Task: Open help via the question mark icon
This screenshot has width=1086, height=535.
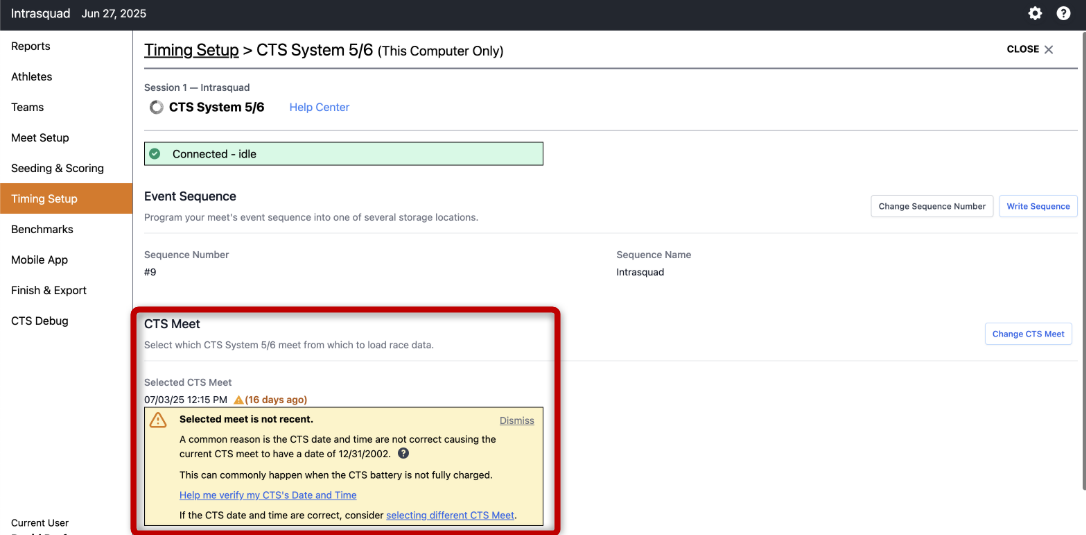Action: [1063, 13]
